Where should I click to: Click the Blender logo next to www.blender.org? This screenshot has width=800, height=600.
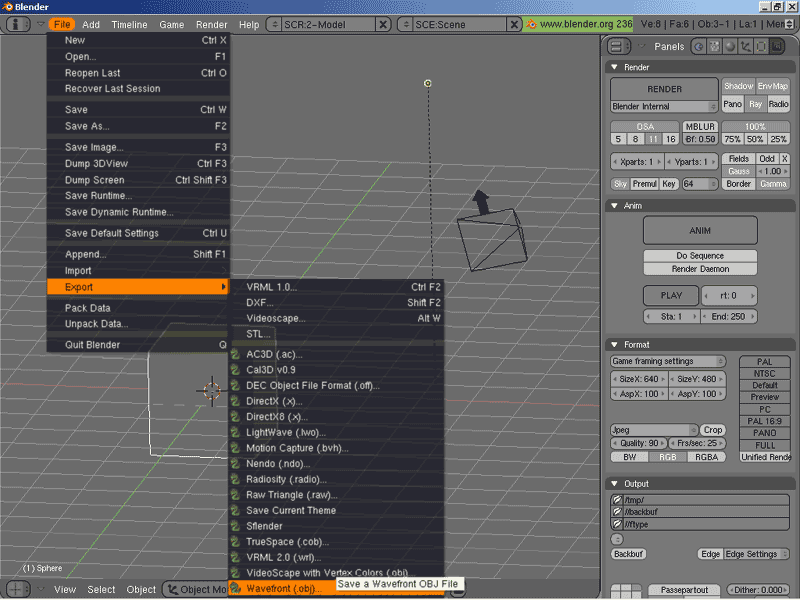[531, 24]
